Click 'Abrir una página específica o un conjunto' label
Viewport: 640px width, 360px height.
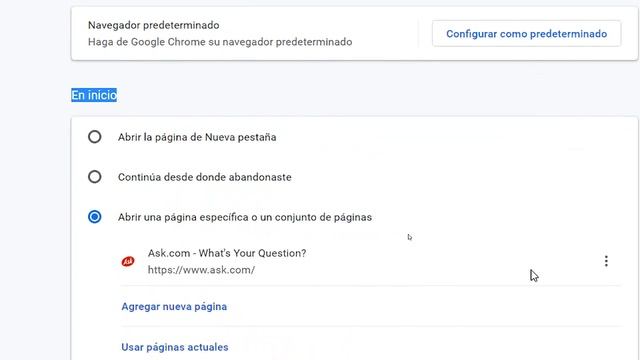[245, 217]
